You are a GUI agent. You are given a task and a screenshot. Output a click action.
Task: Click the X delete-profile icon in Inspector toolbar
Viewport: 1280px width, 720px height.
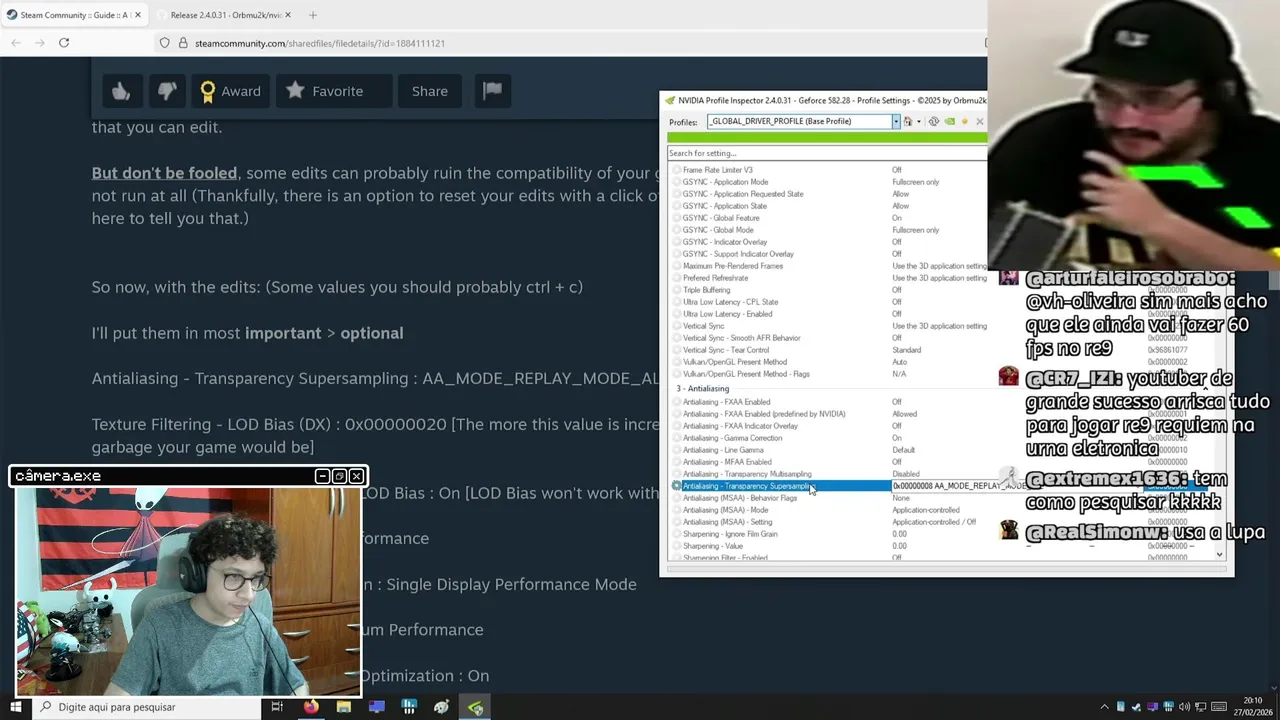click(x=979, y=121)
